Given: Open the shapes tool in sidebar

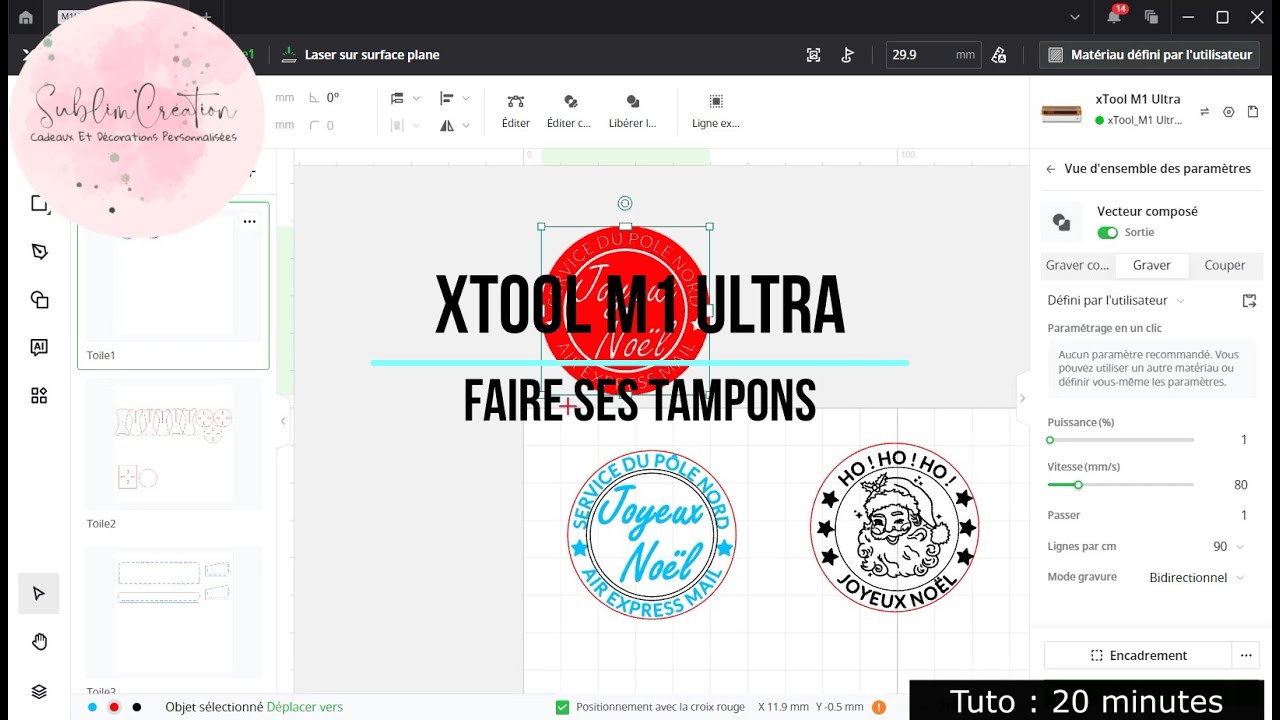Looking at the screenshot, I should point(39,300).
